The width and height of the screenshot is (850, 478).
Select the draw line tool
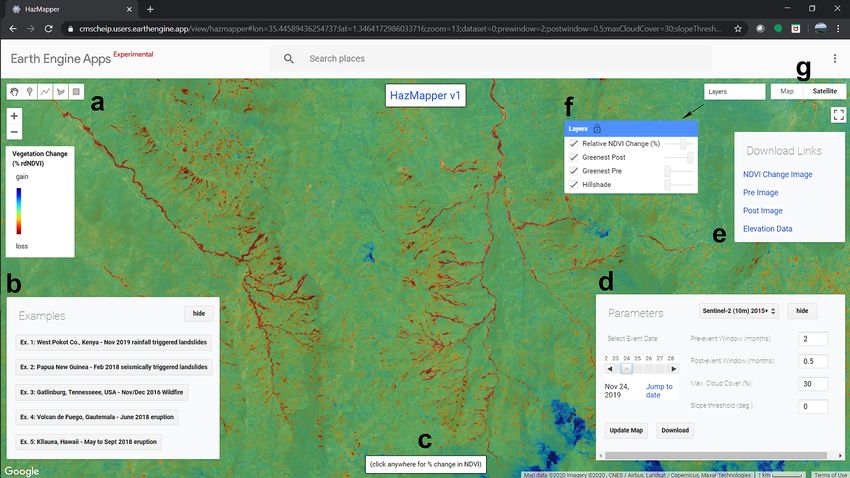click(45, 92)
